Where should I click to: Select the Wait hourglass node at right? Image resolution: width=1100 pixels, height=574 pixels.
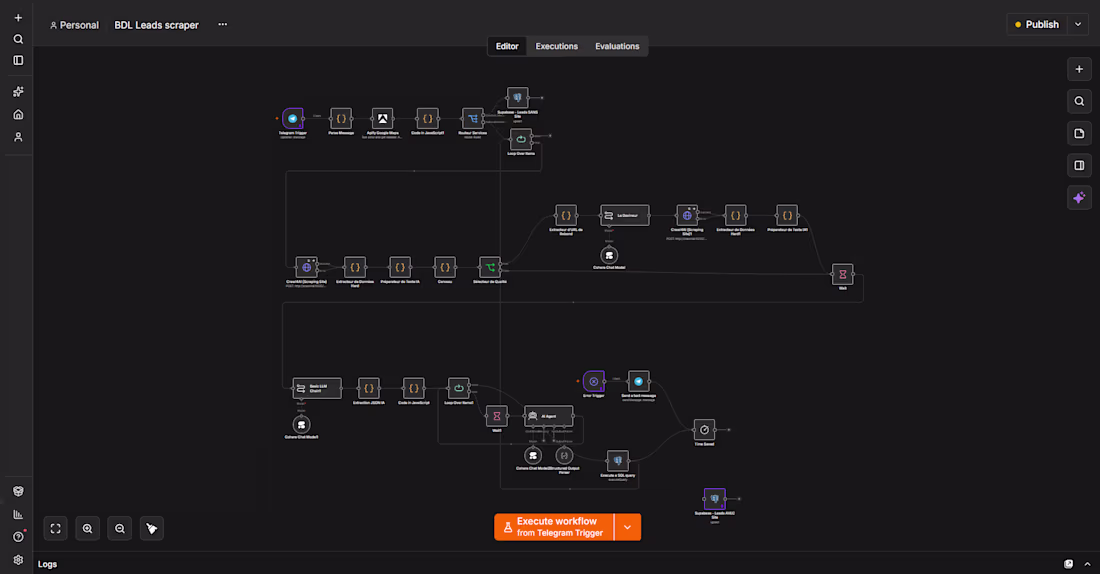tap(843, 274)
